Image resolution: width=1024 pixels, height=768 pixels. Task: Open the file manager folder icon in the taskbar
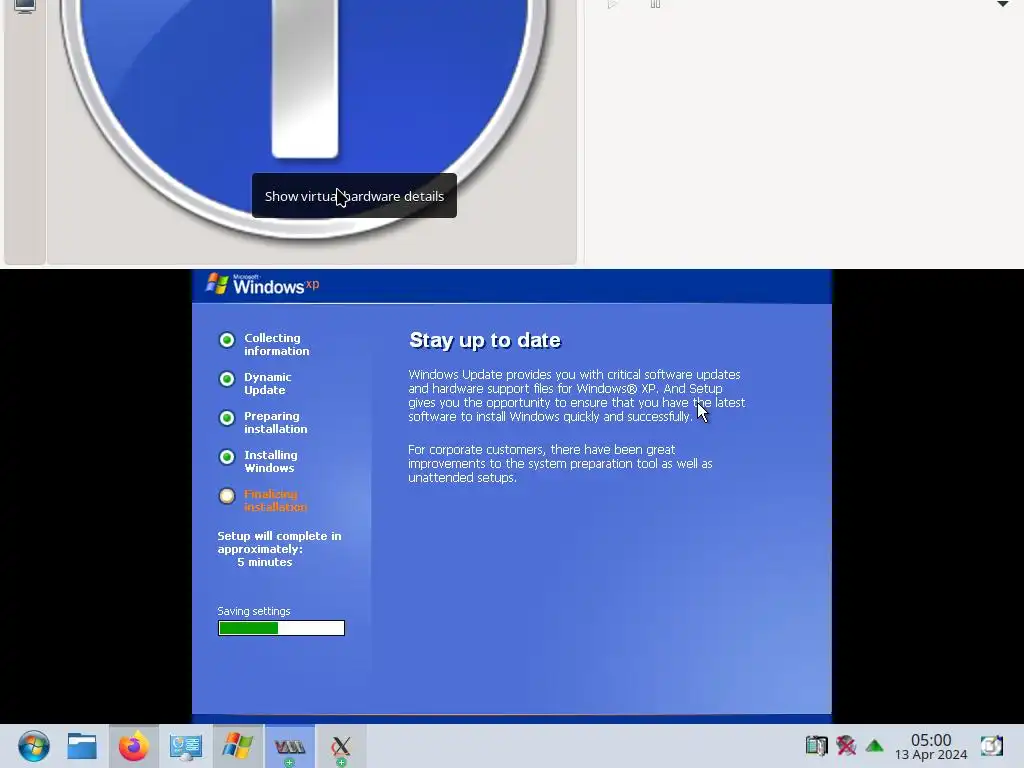pos(82,746)
